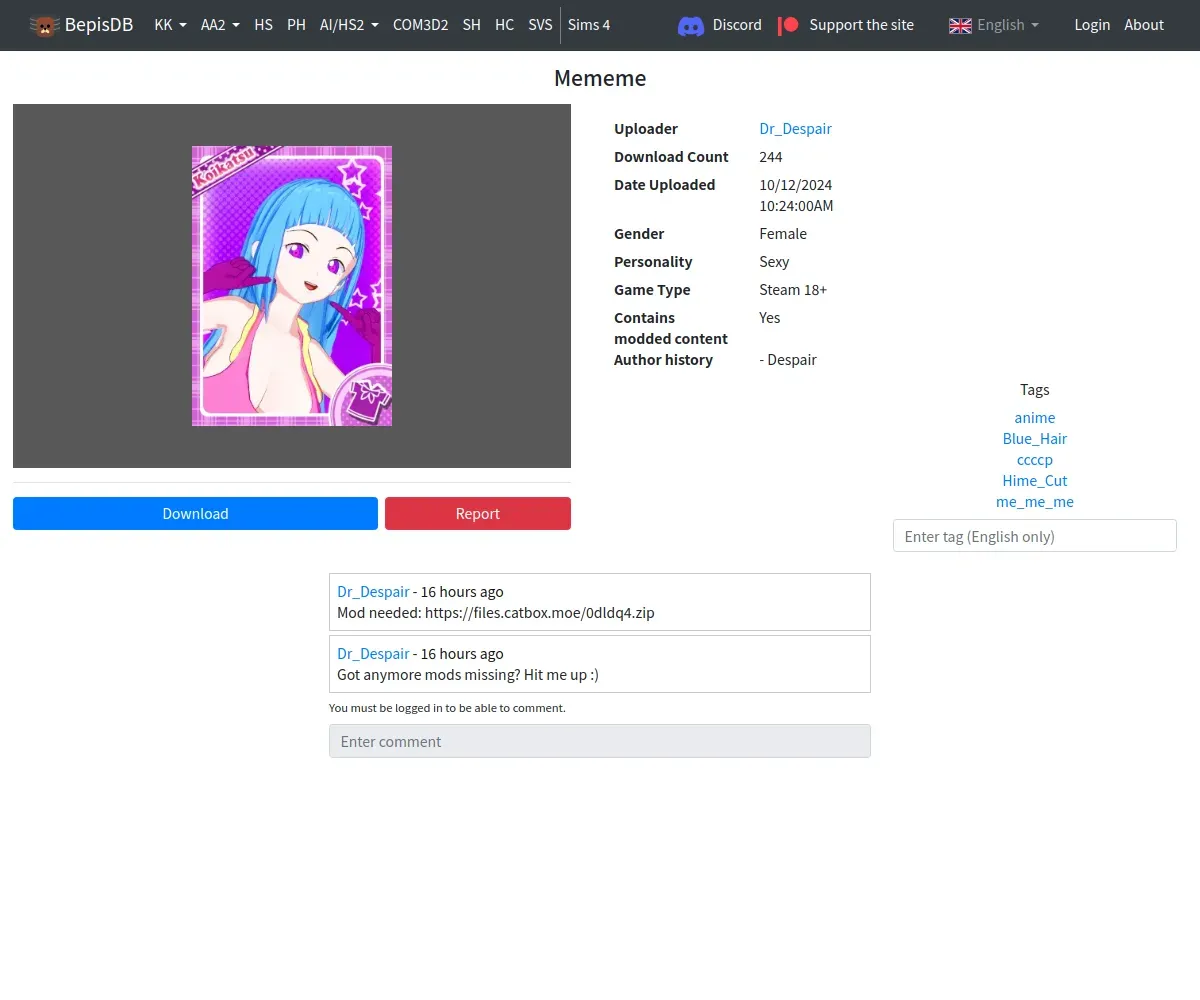Click the Enter comment field
Screen dimensions: 1200x1000
point(600,741)
